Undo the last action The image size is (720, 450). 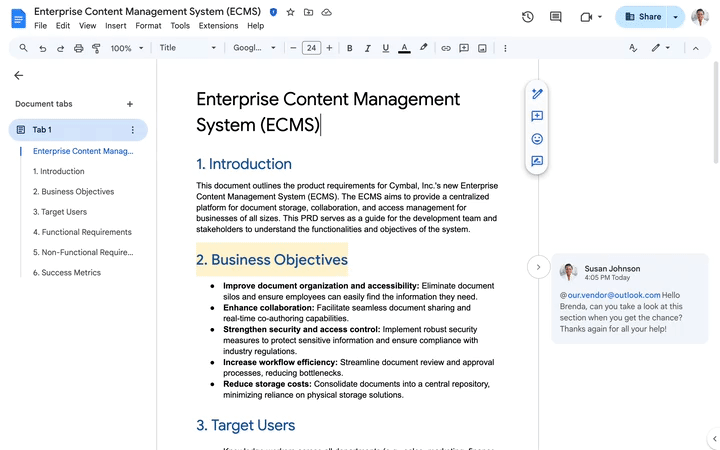pyautogui.click(x=42, y=48)
